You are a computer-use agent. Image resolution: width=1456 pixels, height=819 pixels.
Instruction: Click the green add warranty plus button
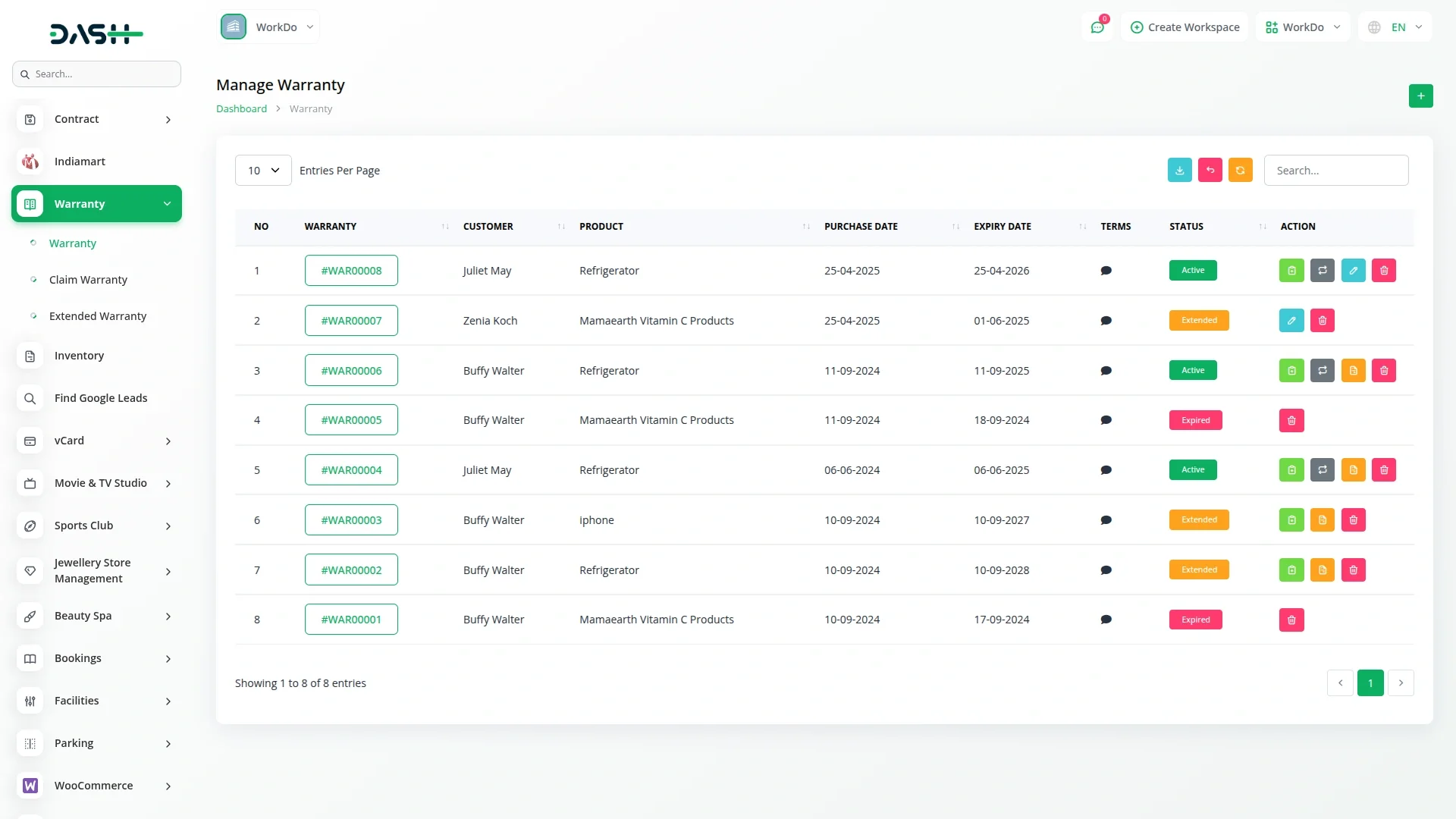(1420, 96)
